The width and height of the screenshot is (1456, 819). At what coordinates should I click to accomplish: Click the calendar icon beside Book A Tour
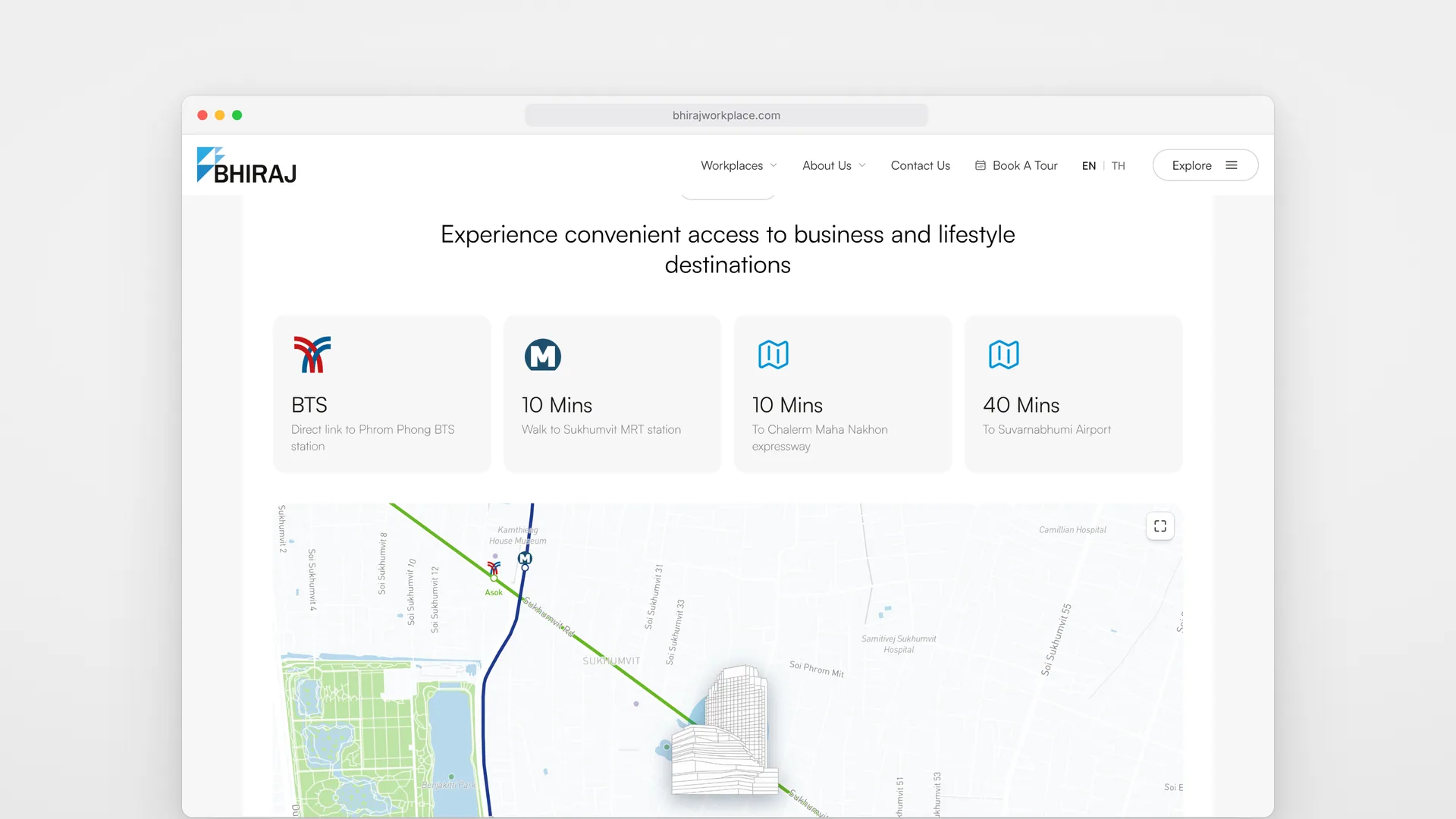click(981, 165)
